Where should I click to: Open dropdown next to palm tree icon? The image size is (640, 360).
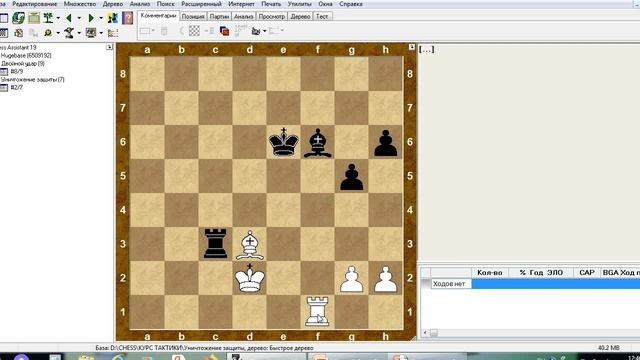pyautogui.click(x=58, y=18)
